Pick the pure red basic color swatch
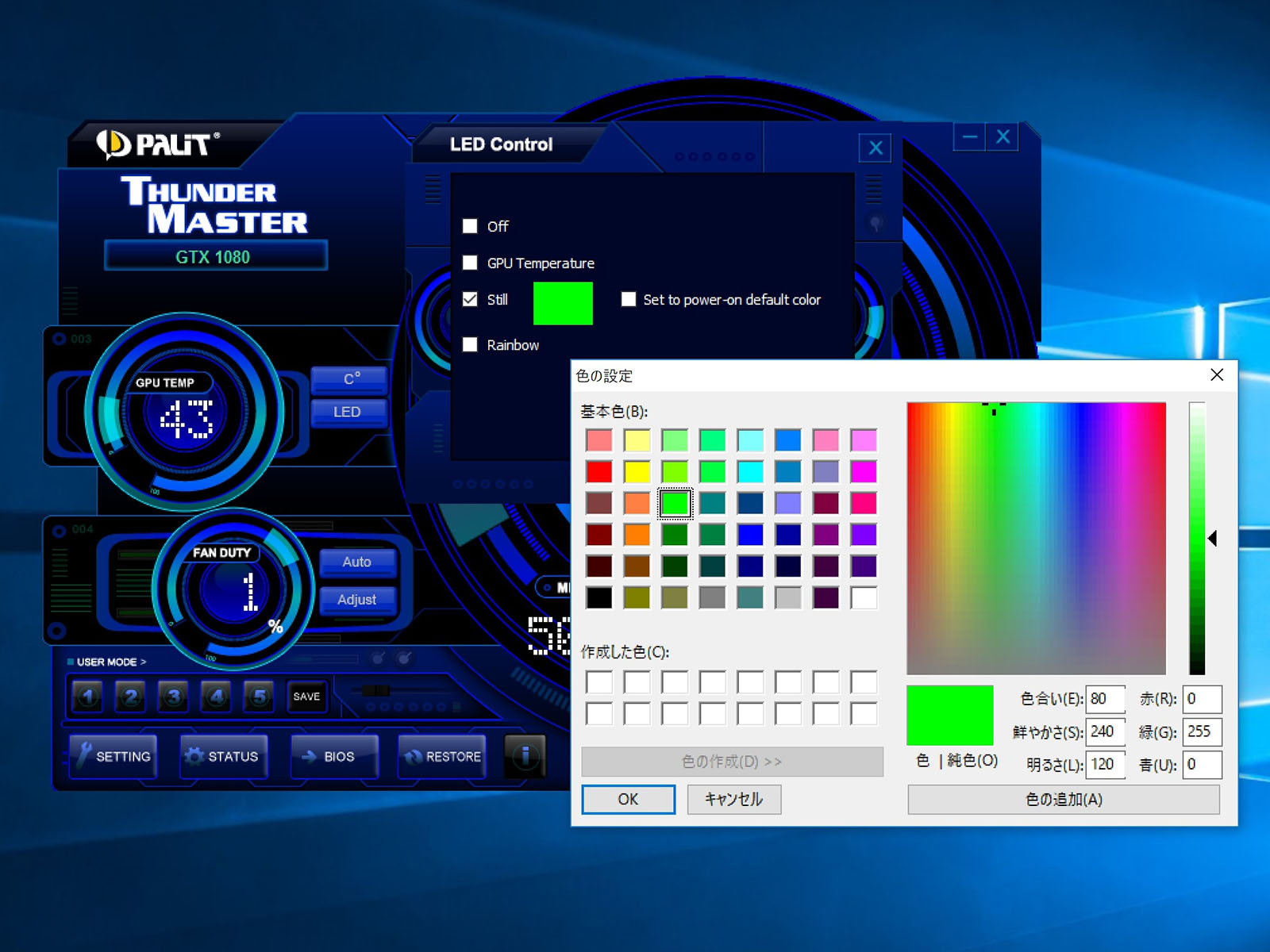Viewport: 1270px width, 952px height. click(599, 471)
